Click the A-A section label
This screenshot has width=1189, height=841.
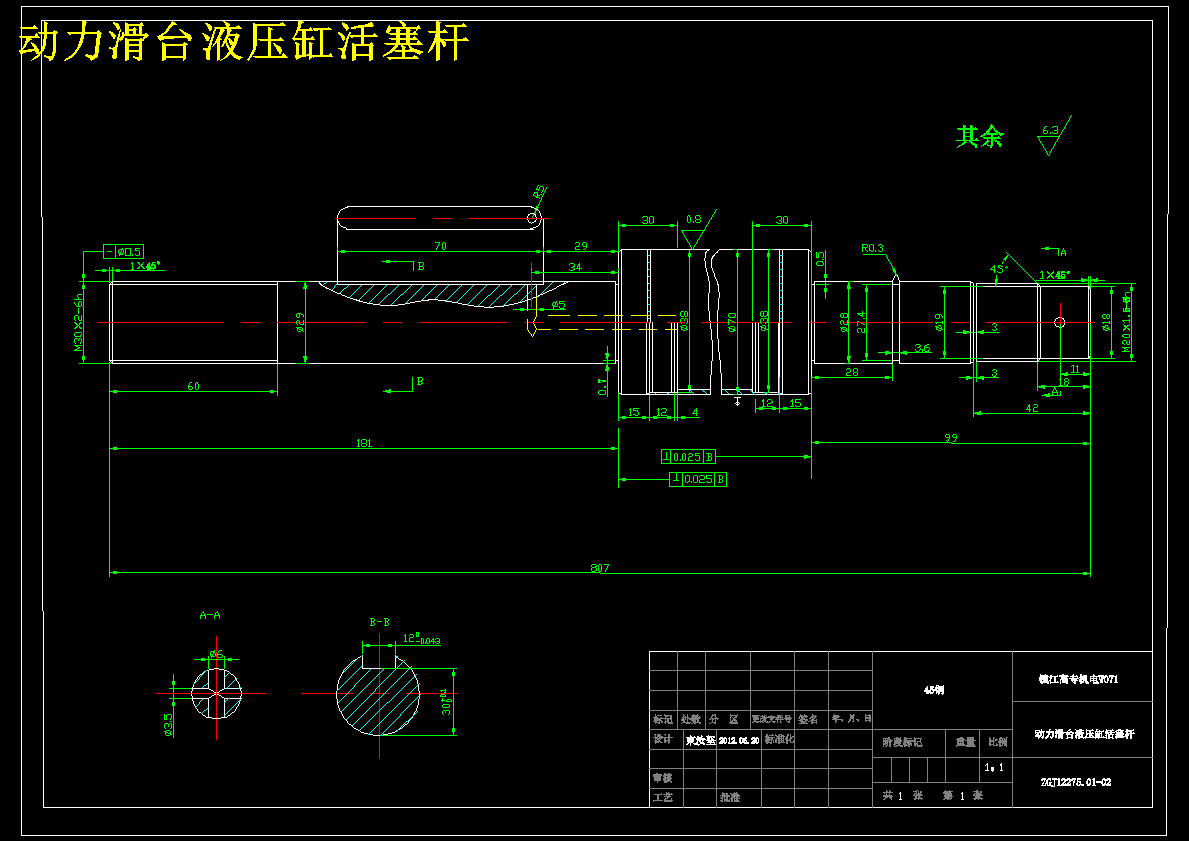tap(210, 616)
